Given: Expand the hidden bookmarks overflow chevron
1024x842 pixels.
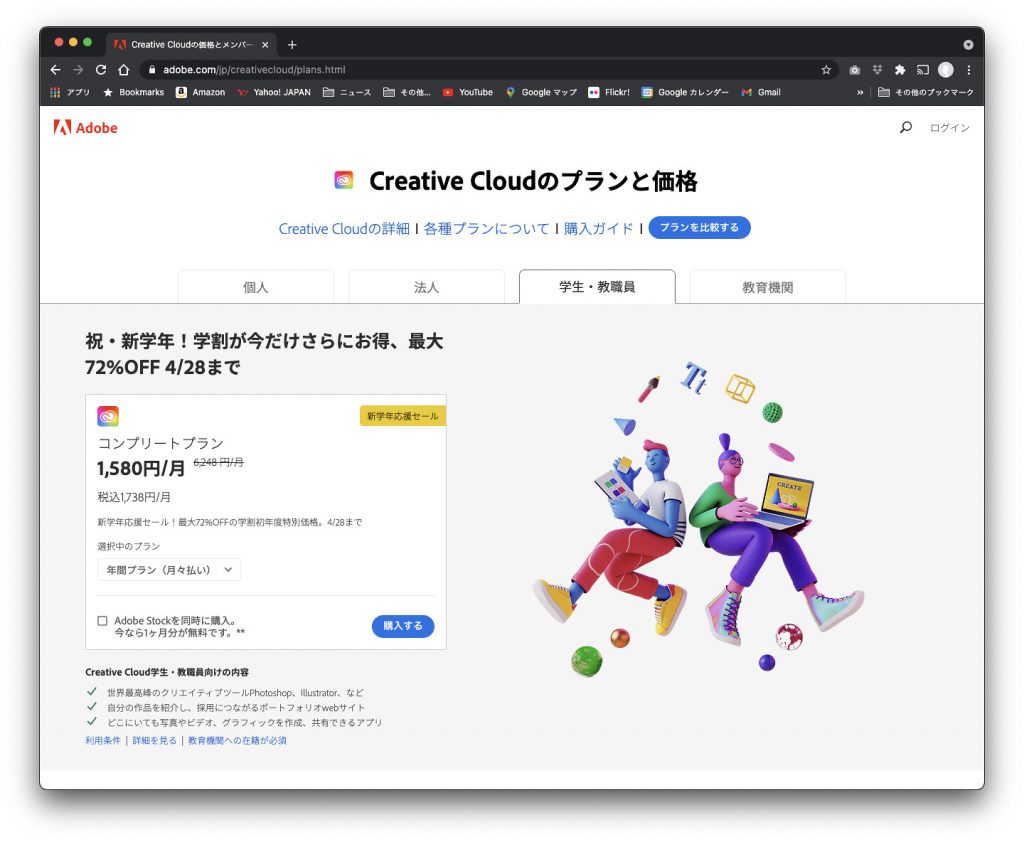Looking at the screenshot, I should point(860,92).
